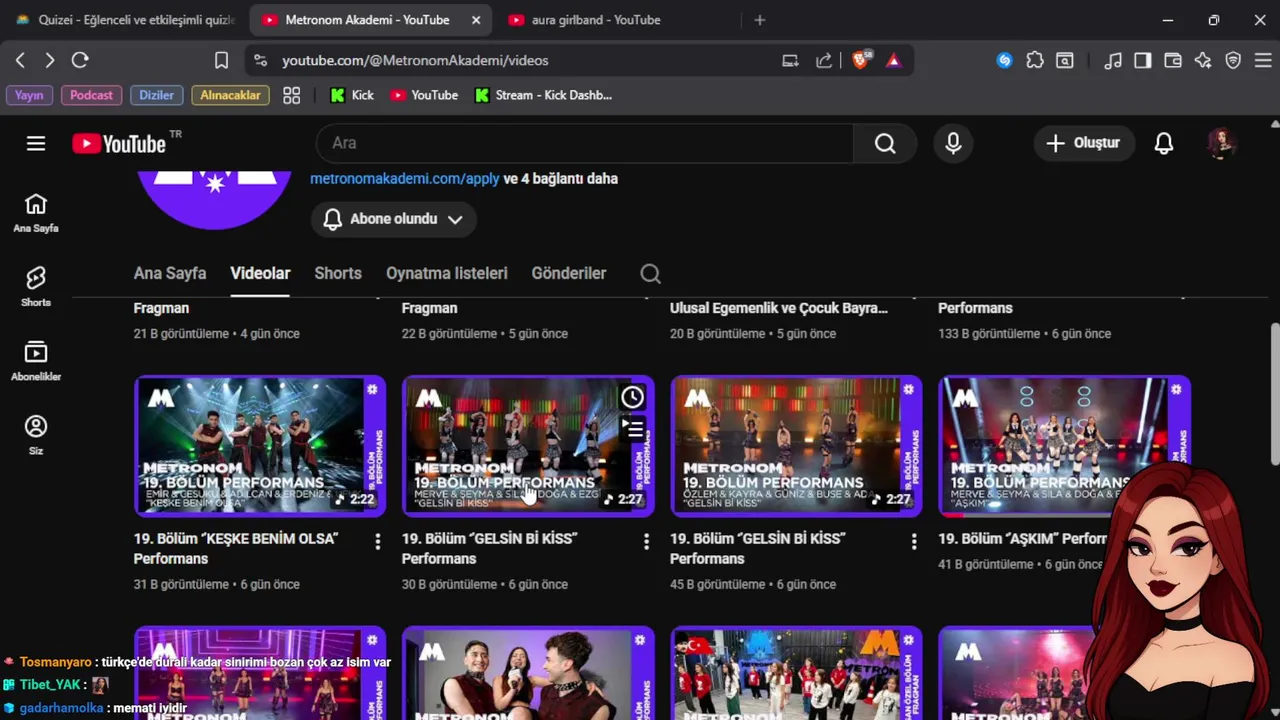
Task: Open options menu for KEŞKE BENİM OLSA video
Action: click(x=377, y=541)
